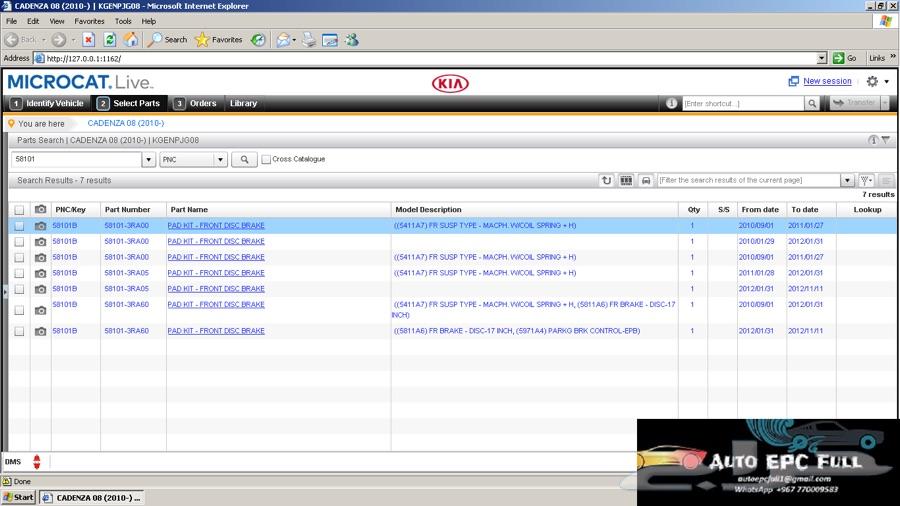Click the funnel filter icon
Screen dimensions: 900x506
(866, 180)
